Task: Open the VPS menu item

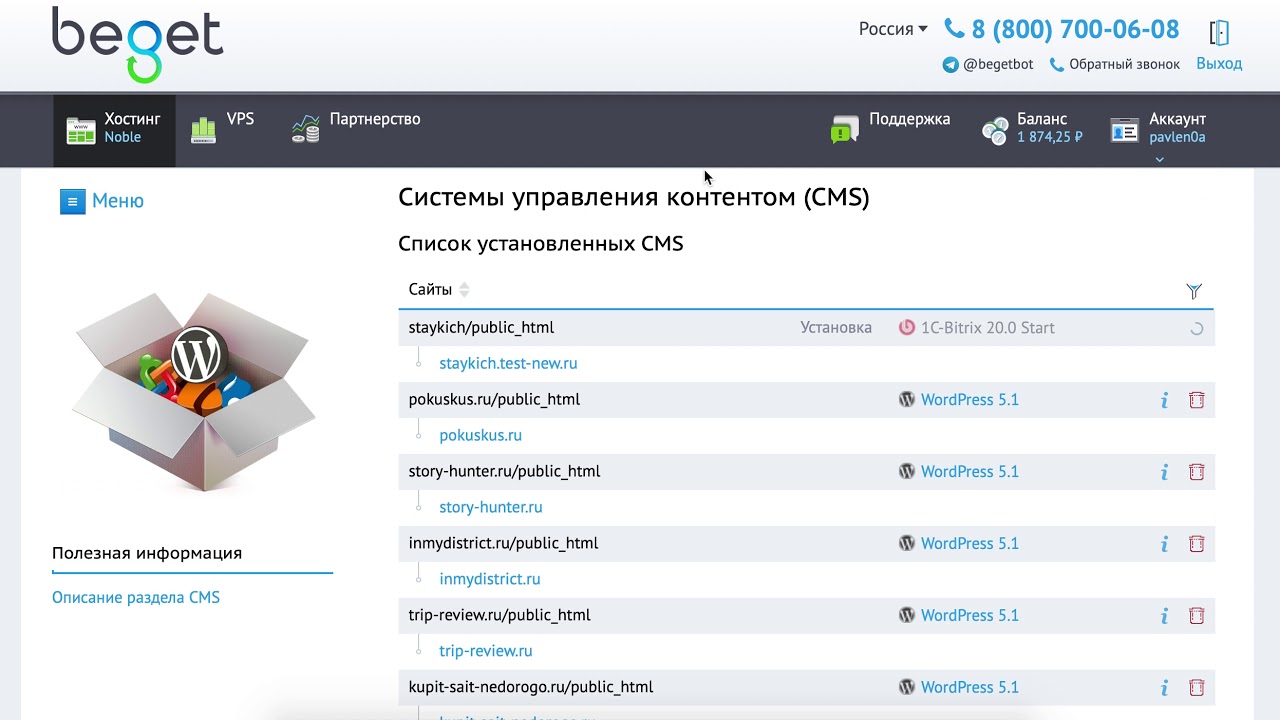Action: (223, 130)
